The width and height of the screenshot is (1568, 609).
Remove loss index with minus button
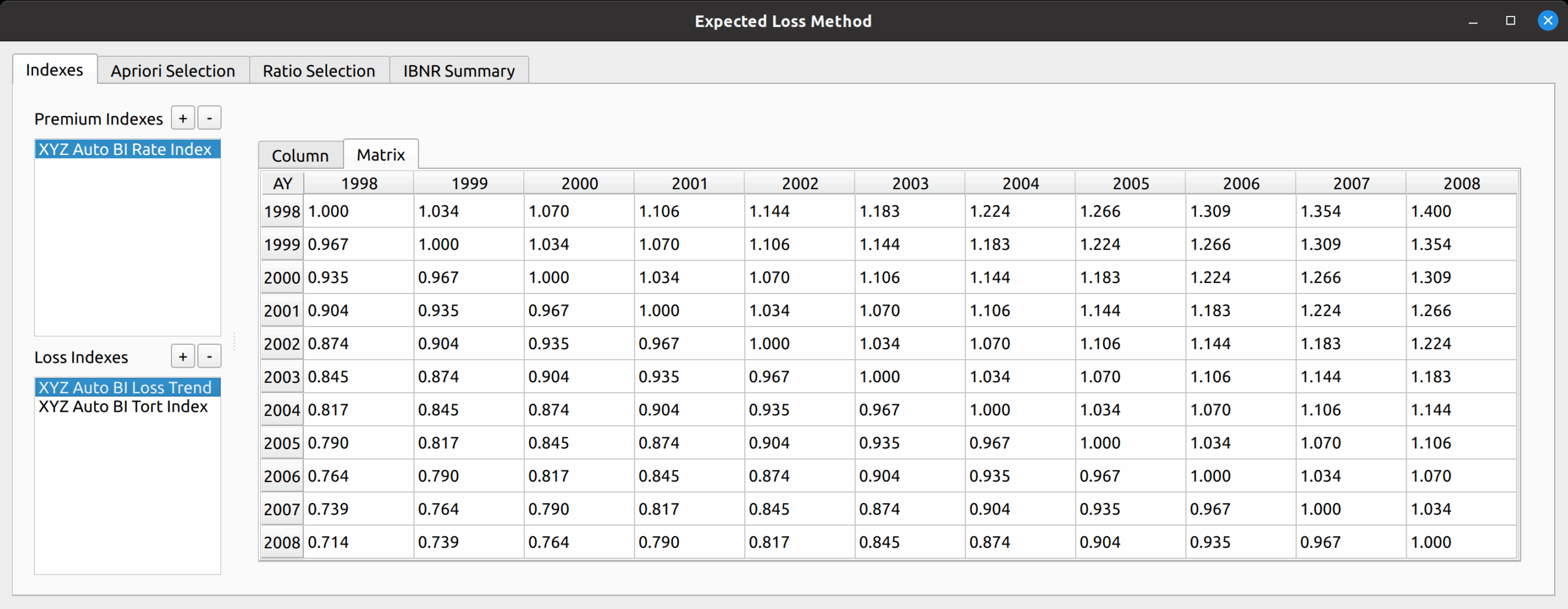[x=209, y=357]
